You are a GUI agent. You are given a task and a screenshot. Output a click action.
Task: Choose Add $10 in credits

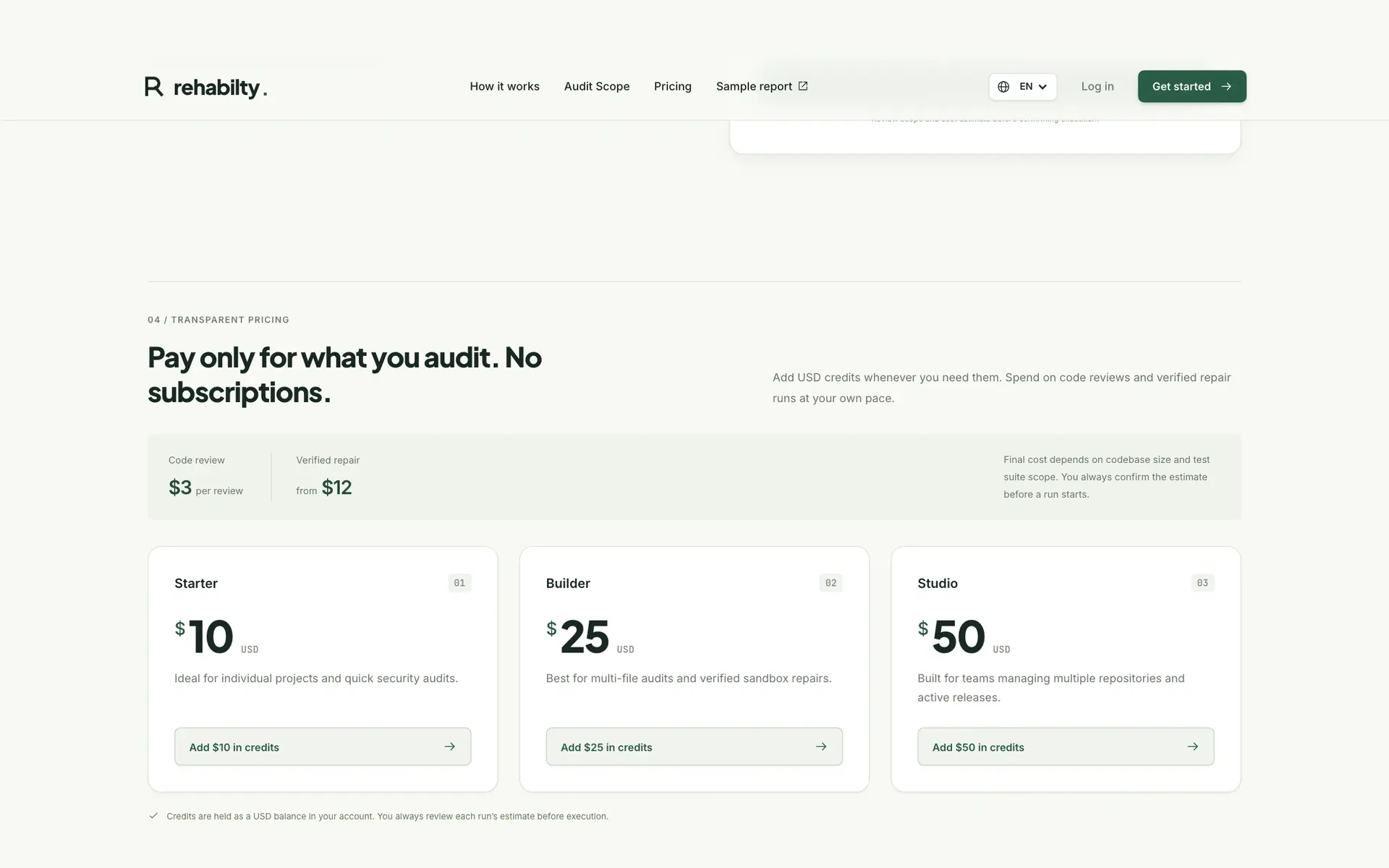pos(323,746)
